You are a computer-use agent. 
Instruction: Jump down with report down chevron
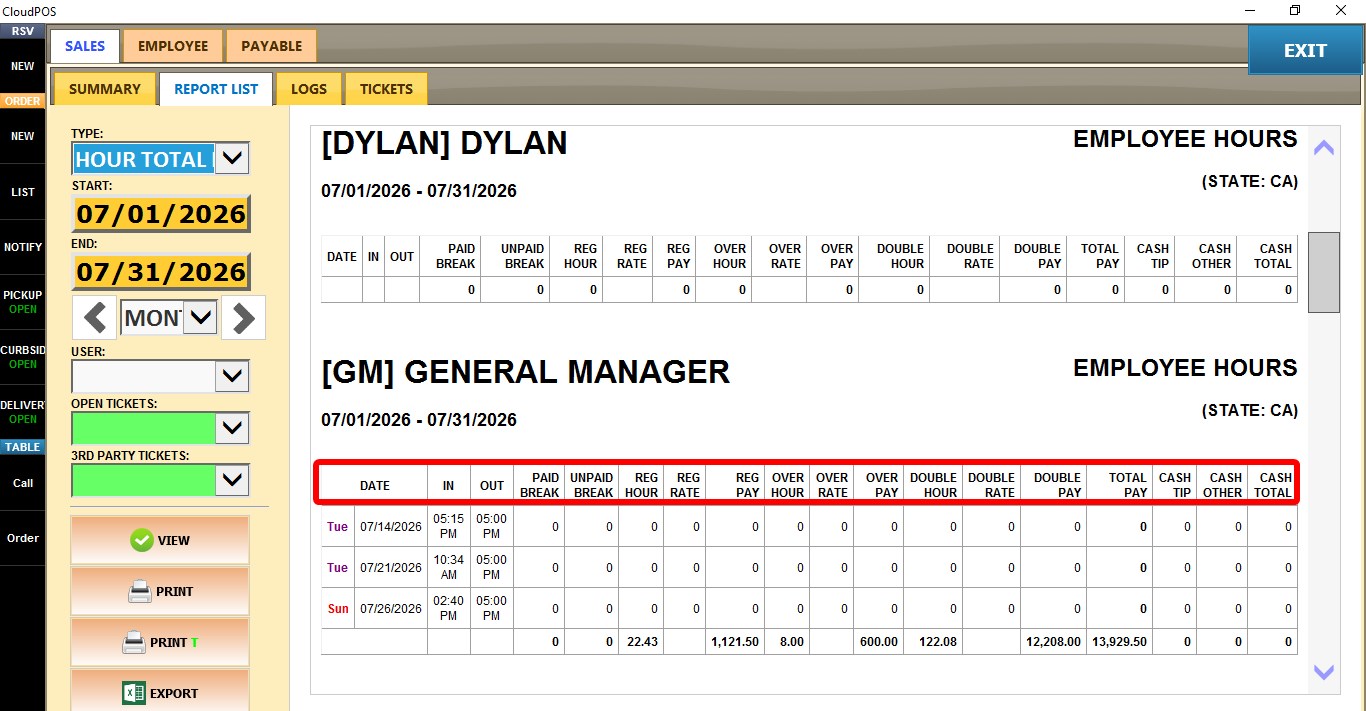pyautogui.click(x=1324, y=673)
